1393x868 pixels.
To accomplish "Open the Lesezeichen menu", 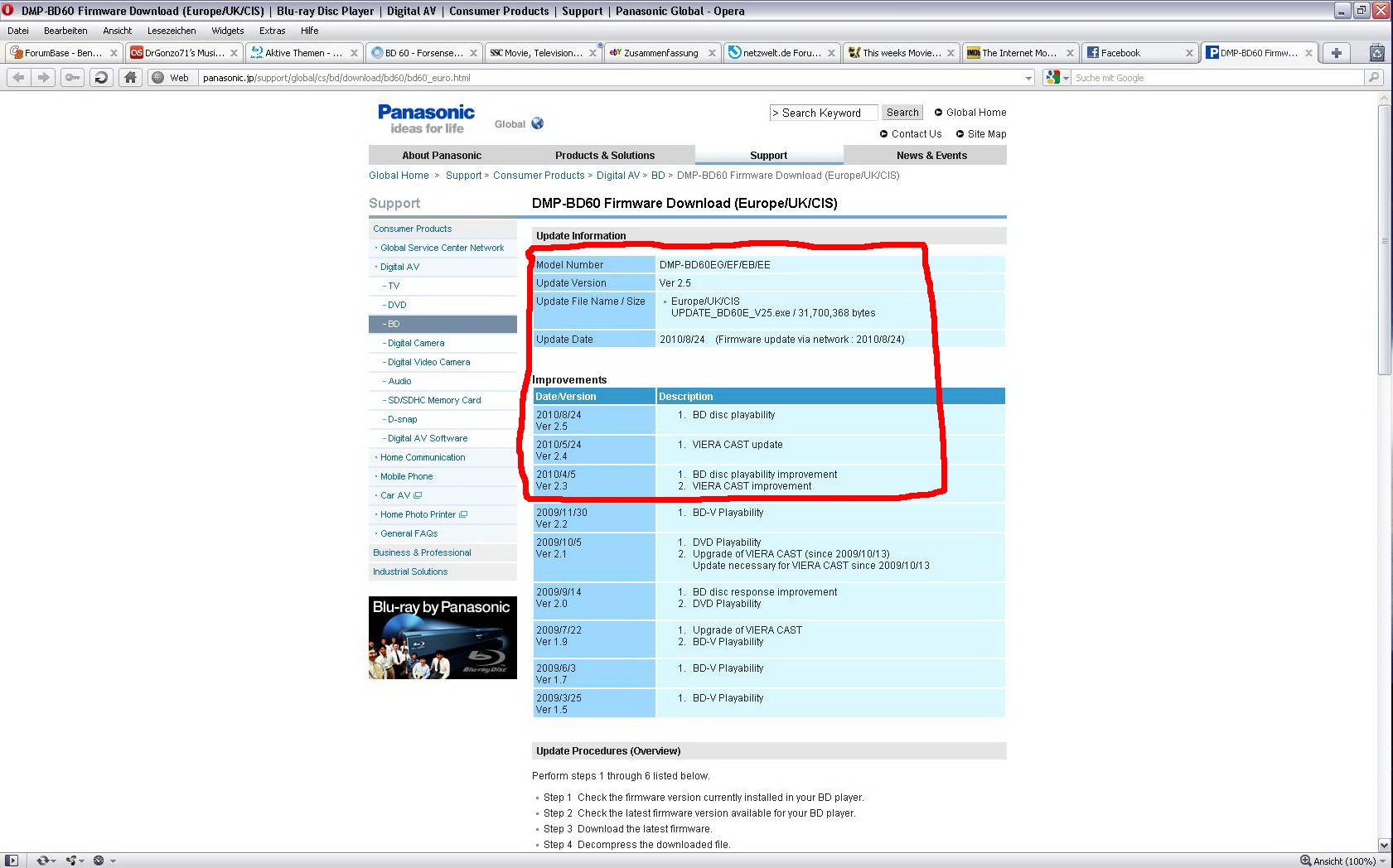I will click(172, 31).
